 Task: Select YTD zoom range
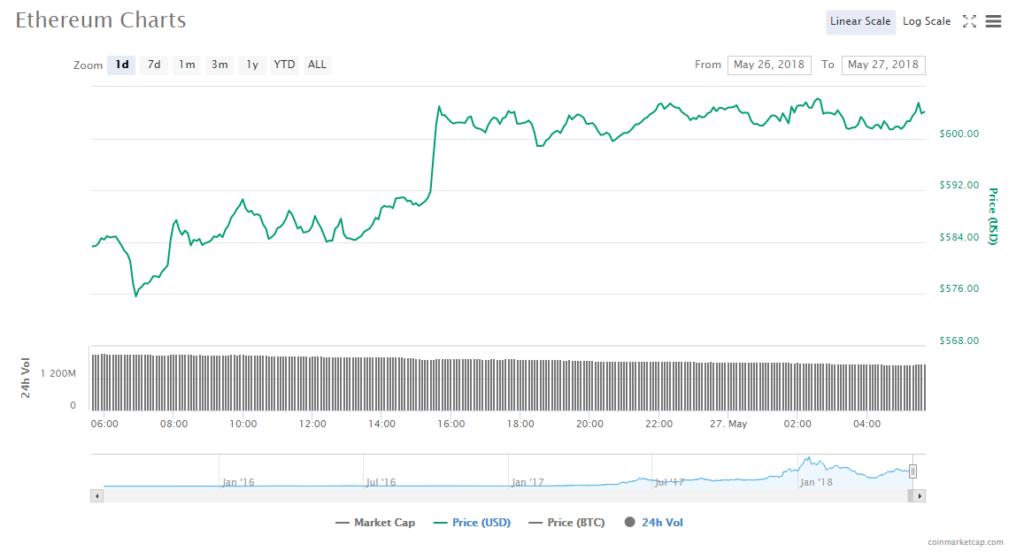(x=285, y=65)
